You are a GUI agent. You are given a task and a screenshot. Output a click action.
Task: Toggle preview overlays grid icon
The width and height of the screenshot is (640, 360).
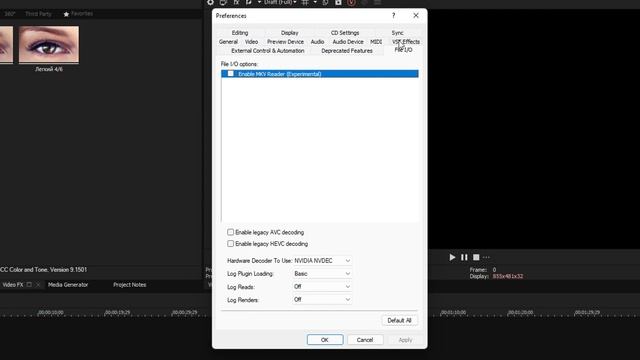[305, 2]
